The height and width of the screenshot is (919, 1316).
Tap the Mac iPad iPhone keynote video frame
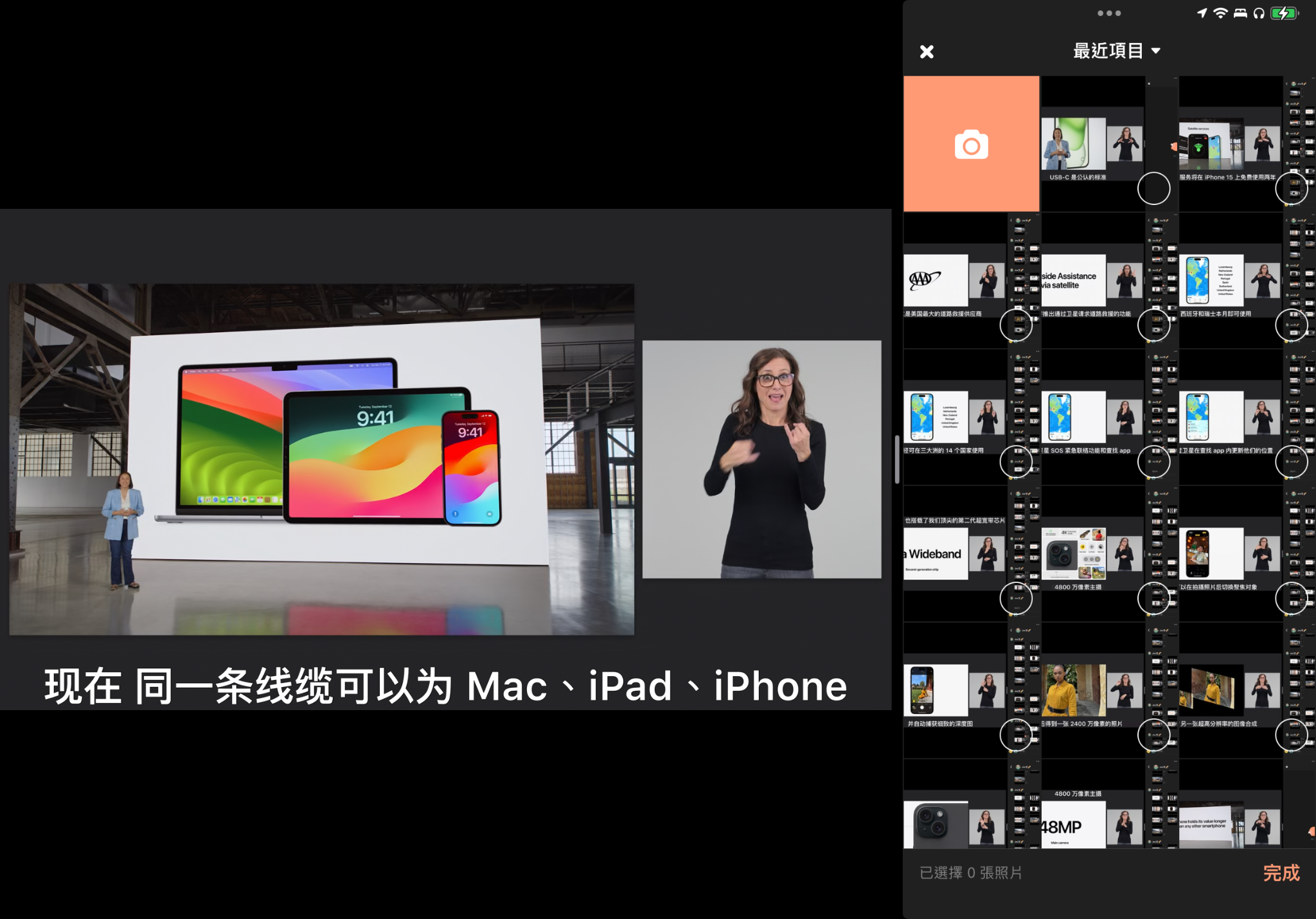[x=321, y=459]
